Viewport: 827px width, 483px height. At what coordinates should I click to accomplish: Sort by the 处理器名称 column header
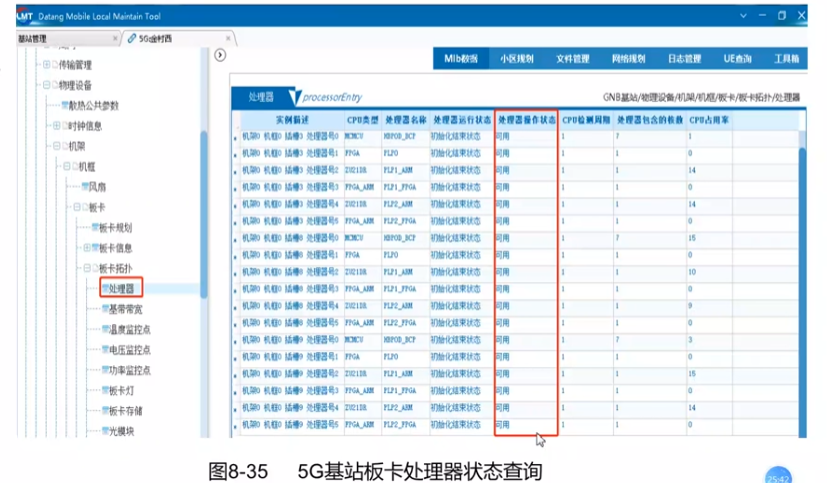pos(405,120)
